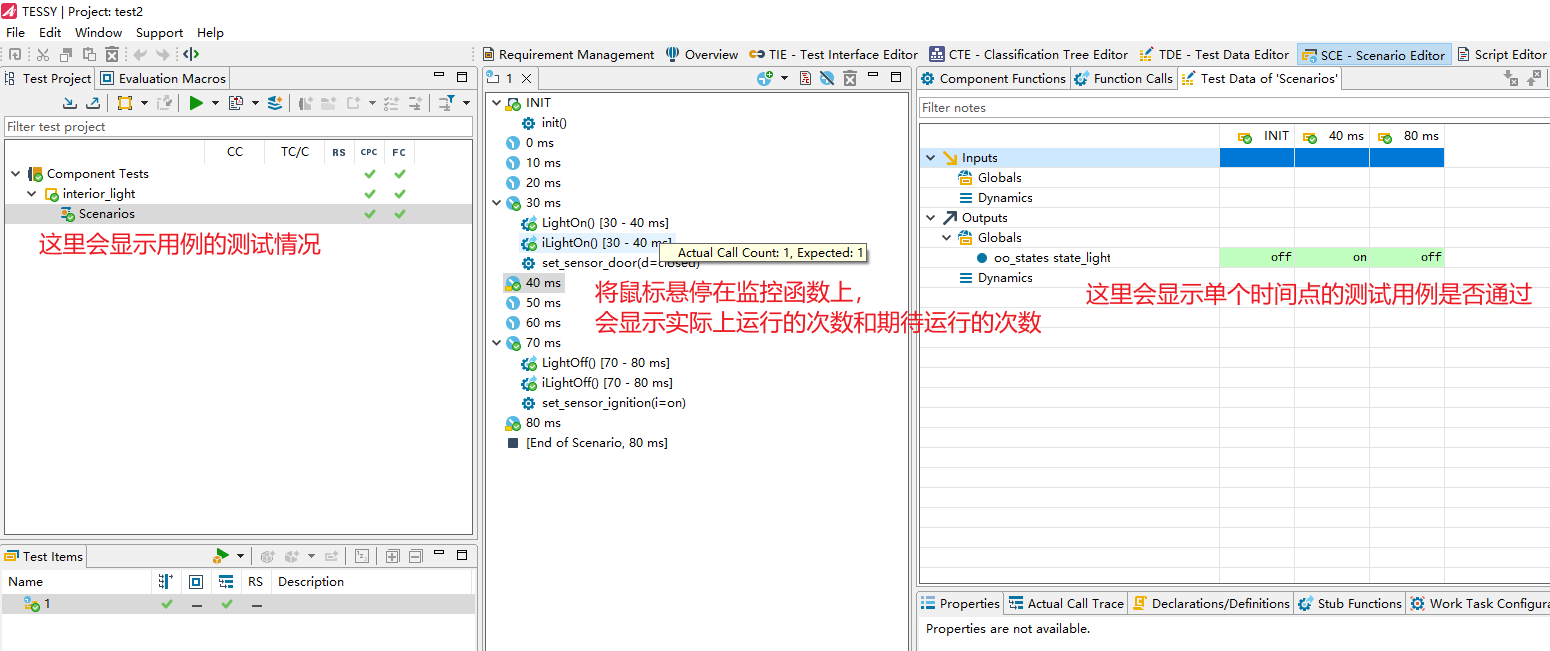The image size is (1550, 651).
Task: Open Stub Functions tab
Action: (1350, 603)
